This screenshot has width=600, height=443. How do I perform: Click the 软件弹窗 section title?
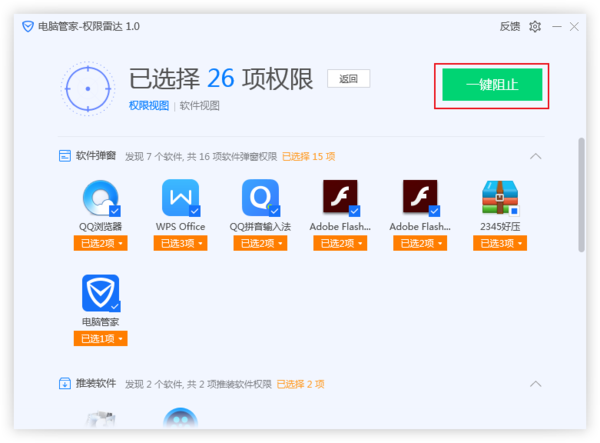(x=96, y=156)
